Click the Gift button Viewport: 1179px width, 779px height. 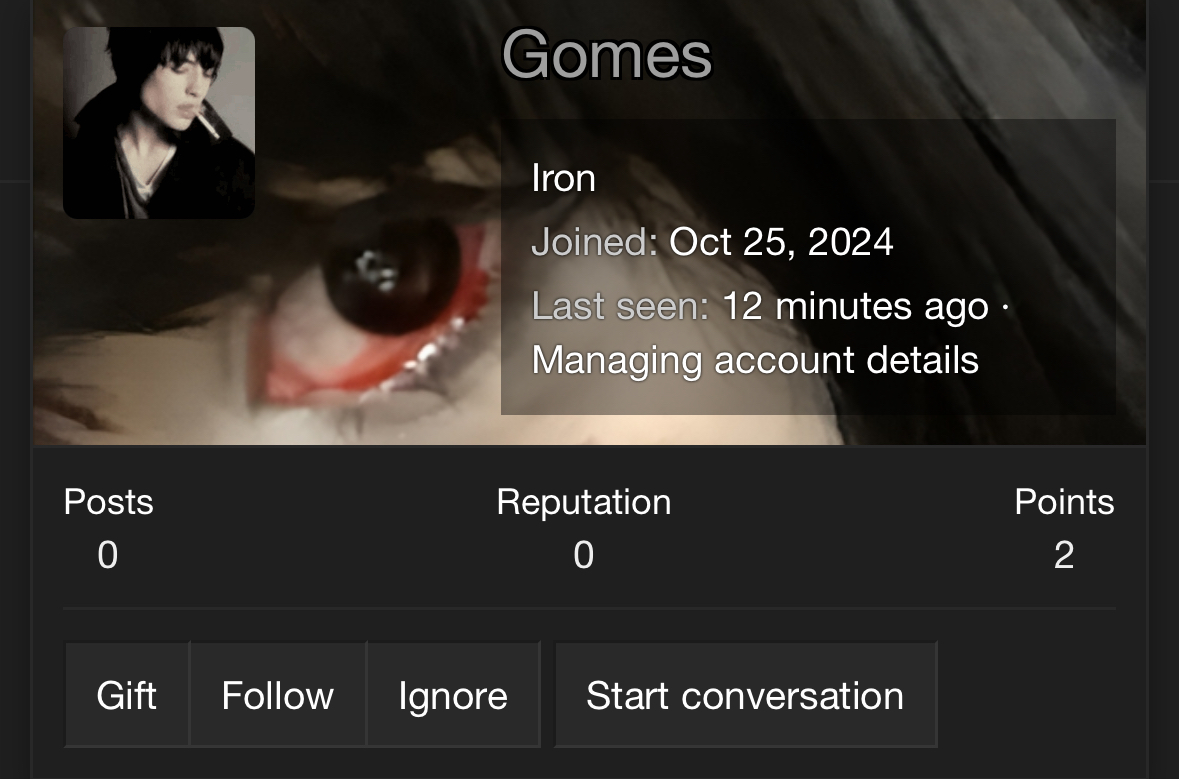coord(127,695)
